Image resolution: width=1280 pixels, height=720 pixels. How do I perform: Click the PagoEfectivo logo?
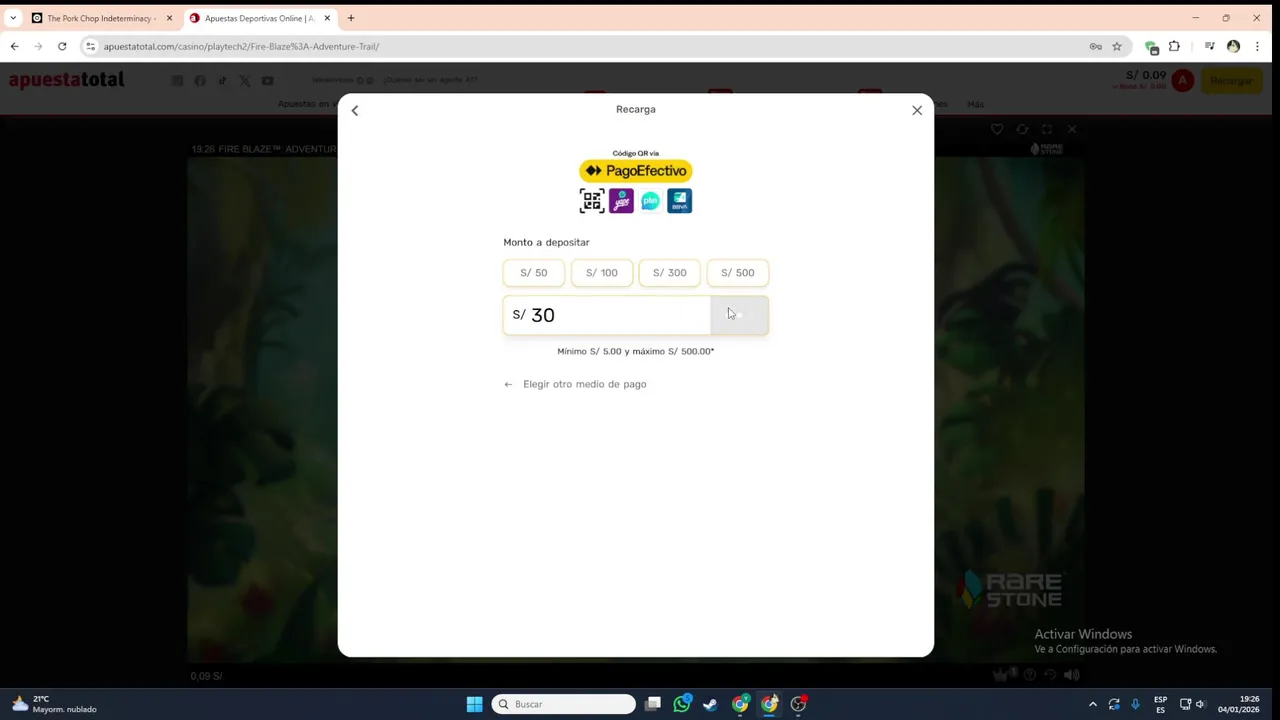pyautogui.click(x=636, y=171)
